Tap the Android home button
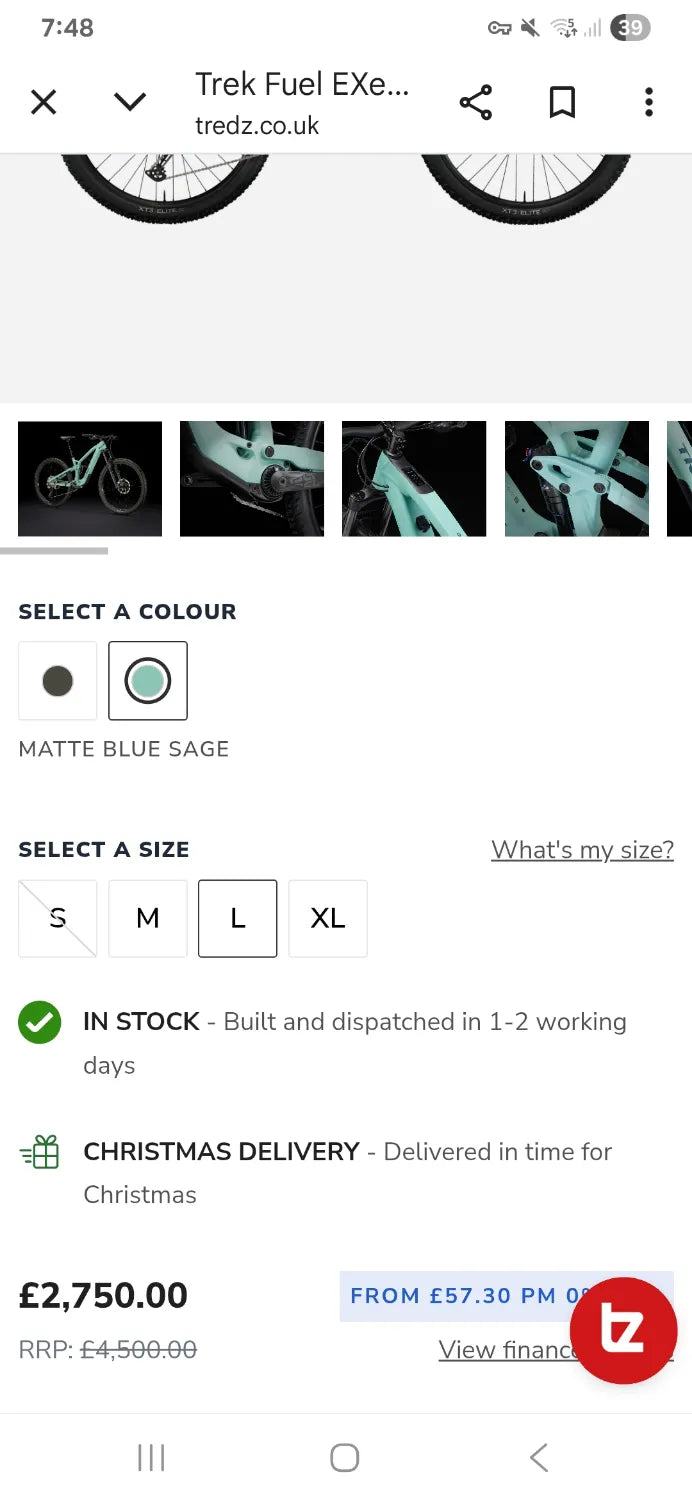 pyautogui.click(x=345, y=1458)
